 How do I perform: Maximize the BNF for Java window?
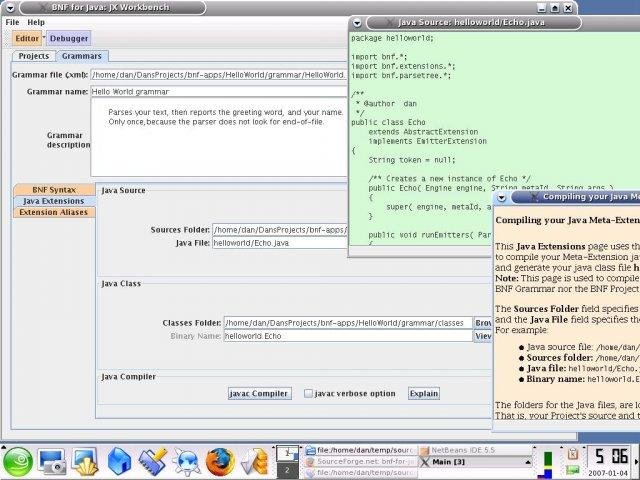click(555, 8)
